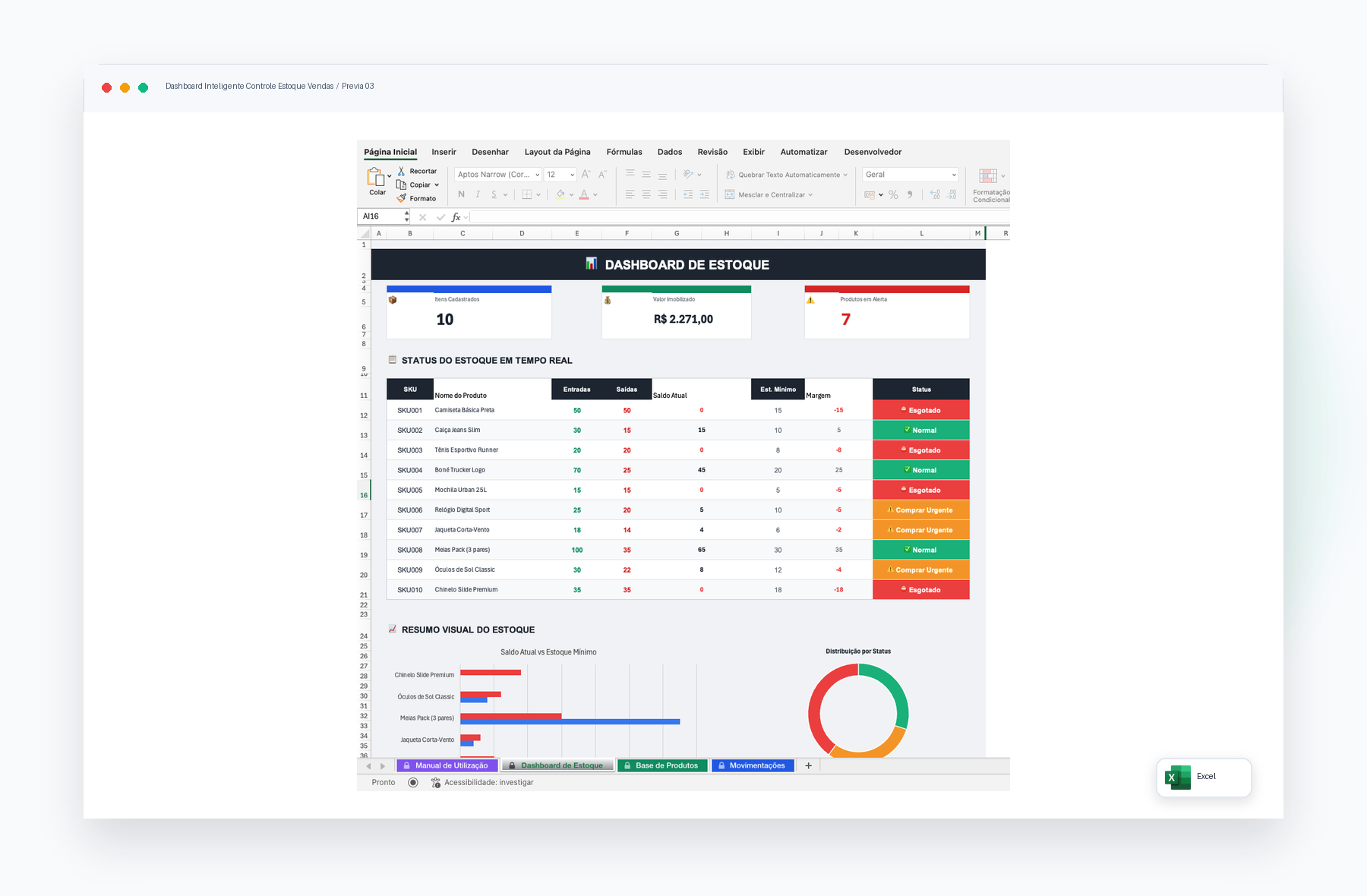Screen dimensions: 1367x896
Task: Open borders dropdown arrow
Action: [538, 194]
